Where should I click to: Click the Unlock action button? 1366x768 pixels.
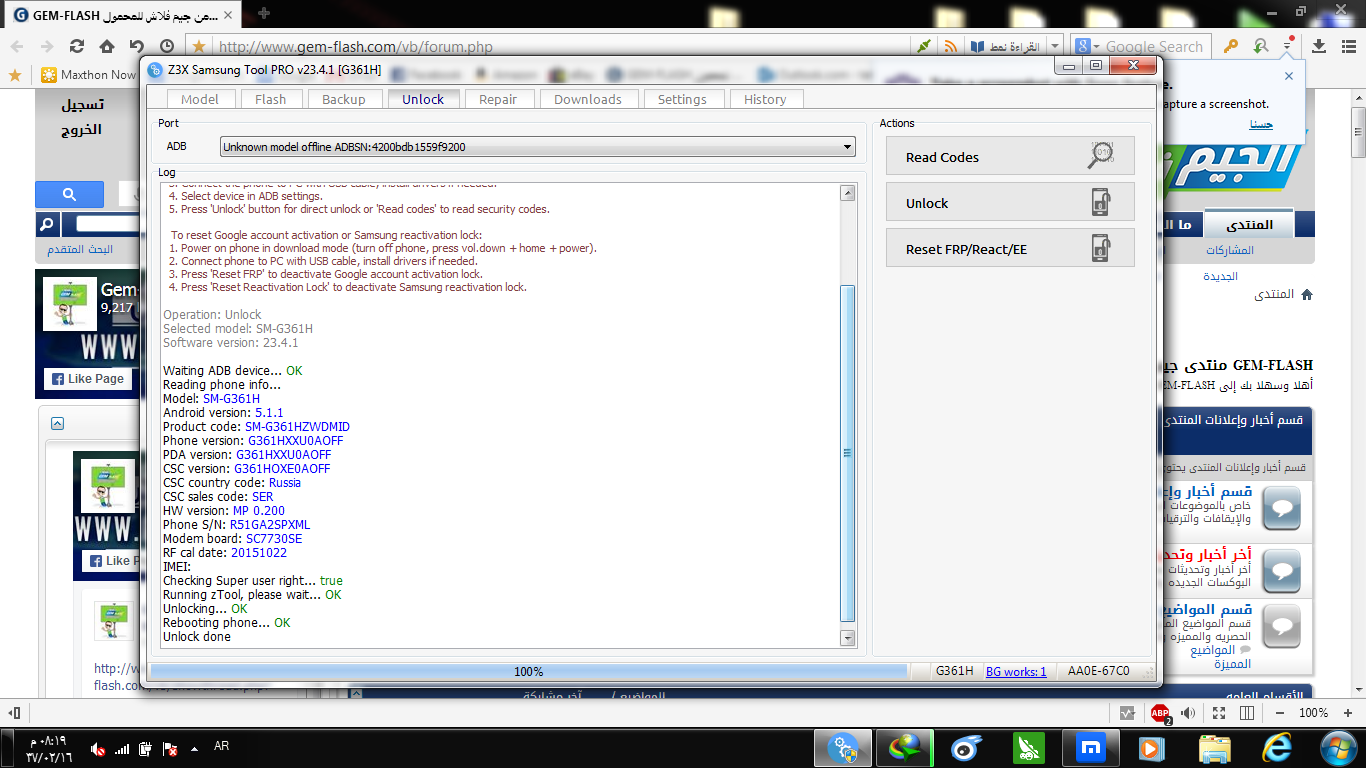(1010, 202)
